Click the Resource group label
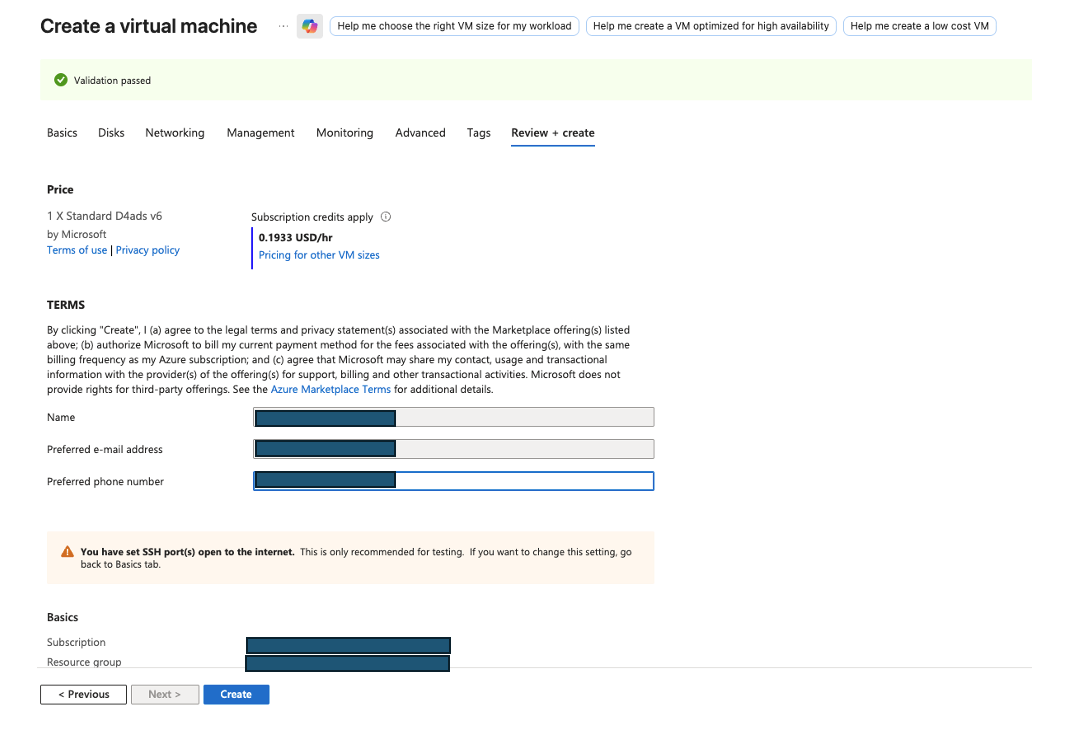Viewport: 1075px width, 732px height. point(84,662)
